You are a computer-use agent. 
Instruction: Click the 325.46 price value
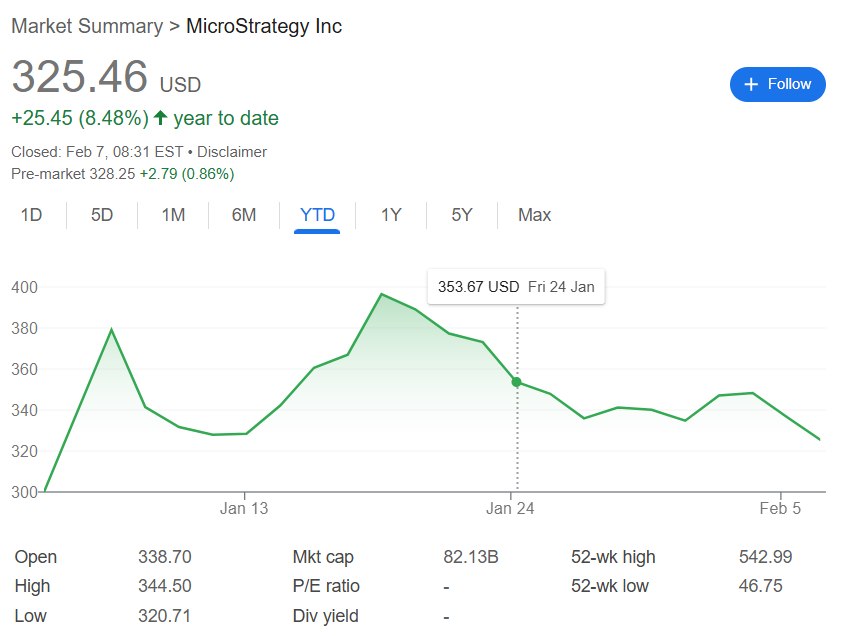pyautogui.click(x=80, y=76)
